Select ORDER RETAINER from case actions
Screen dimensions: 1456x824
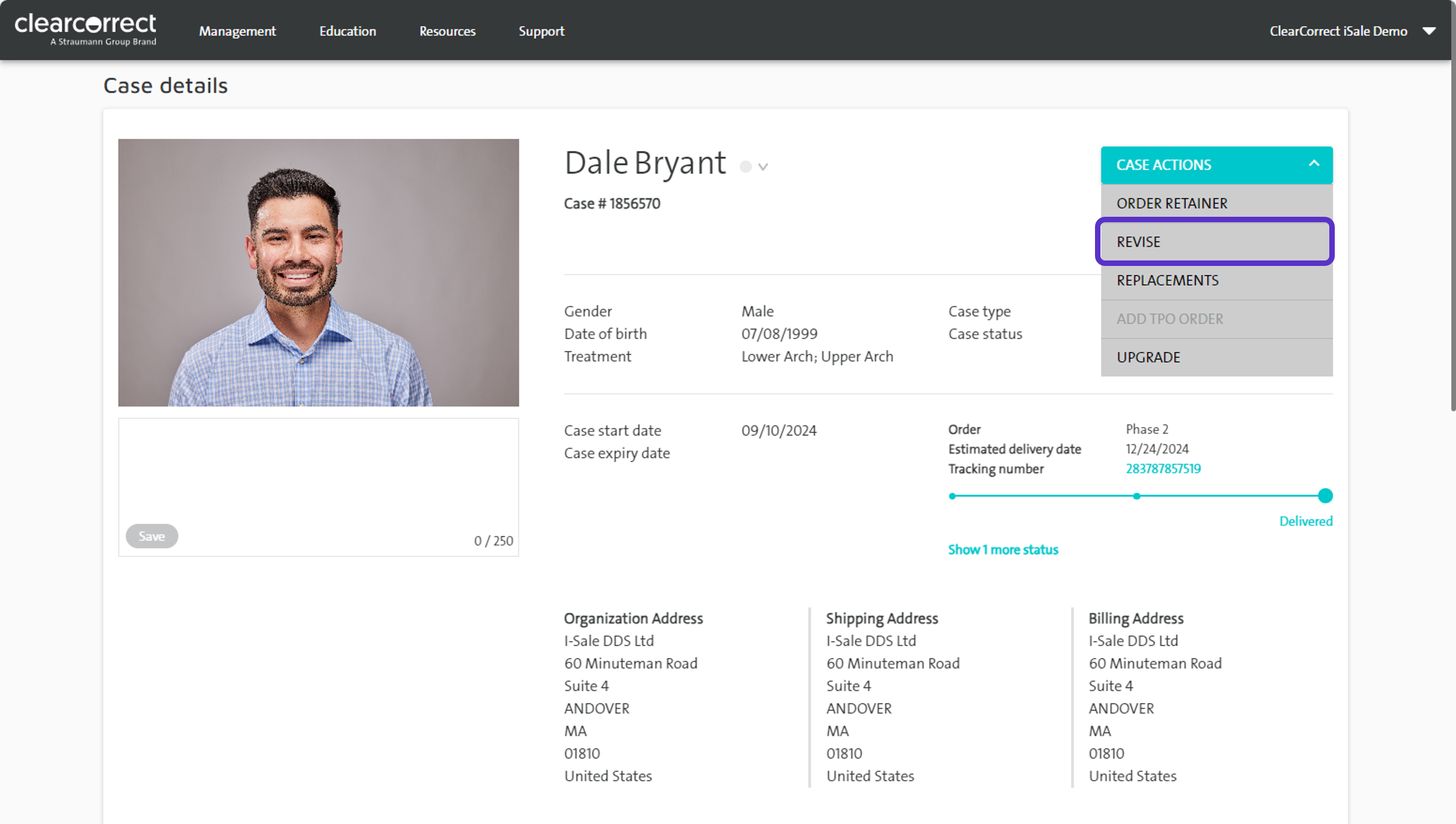pyautogui.click(x=1171, y=203)
